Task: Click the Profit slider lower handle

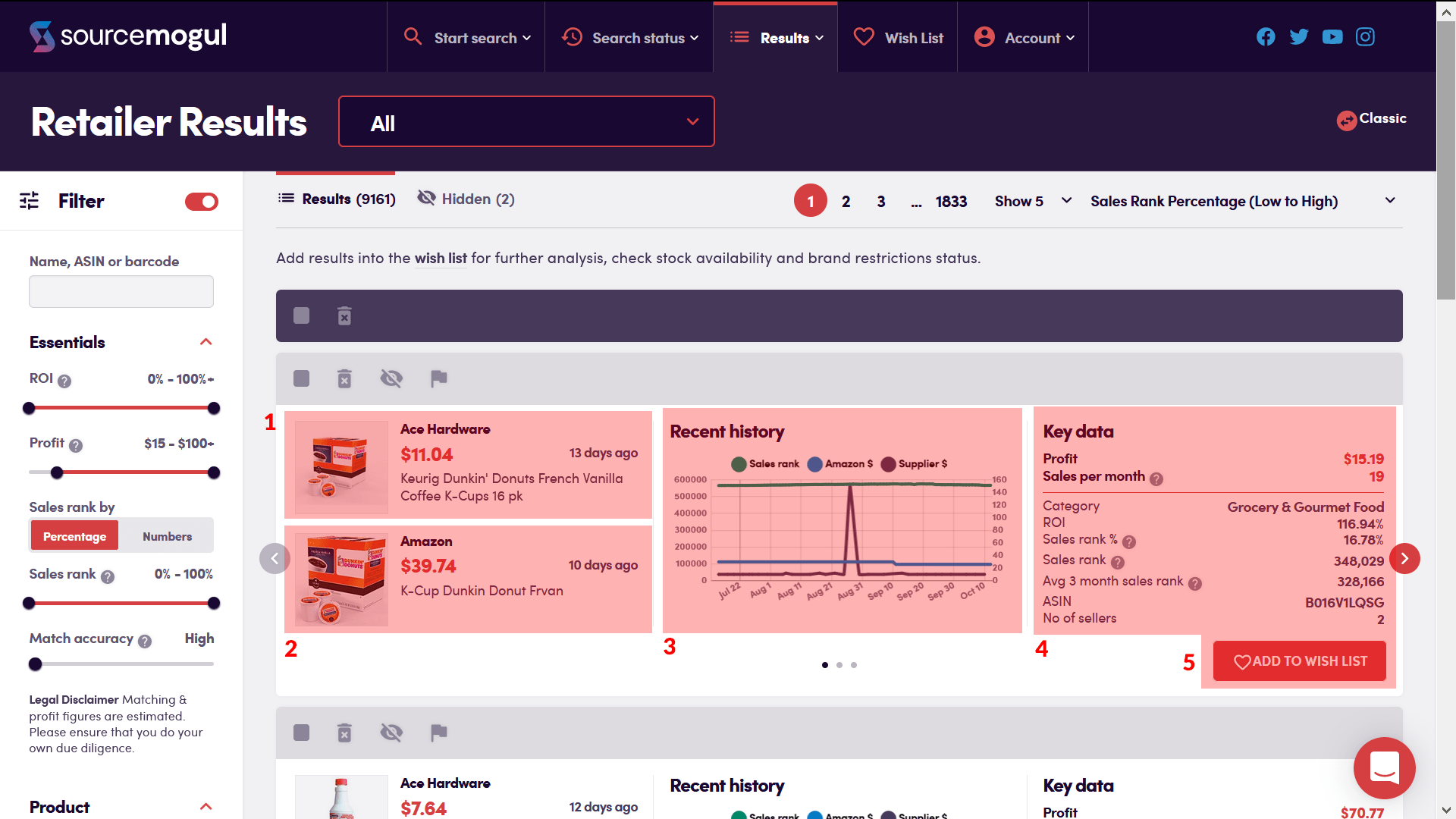Action: tap(57, 472)
